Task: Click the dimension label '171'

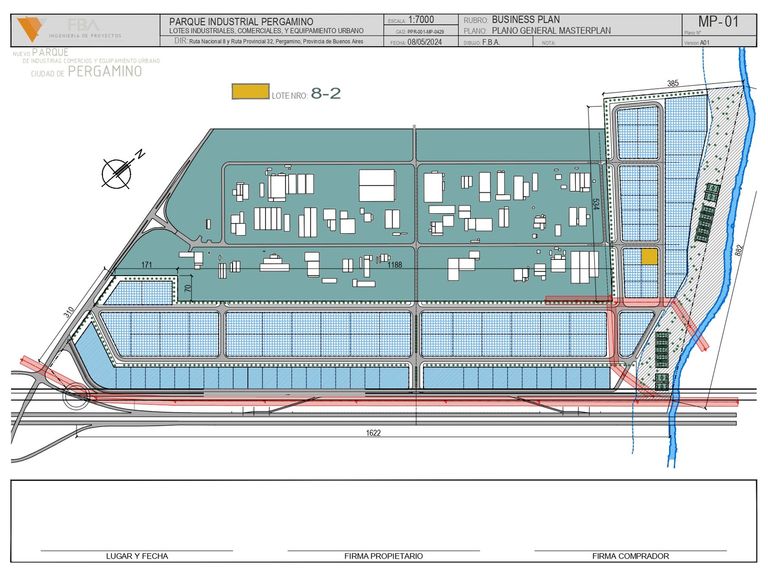Action: pos(146,265)
